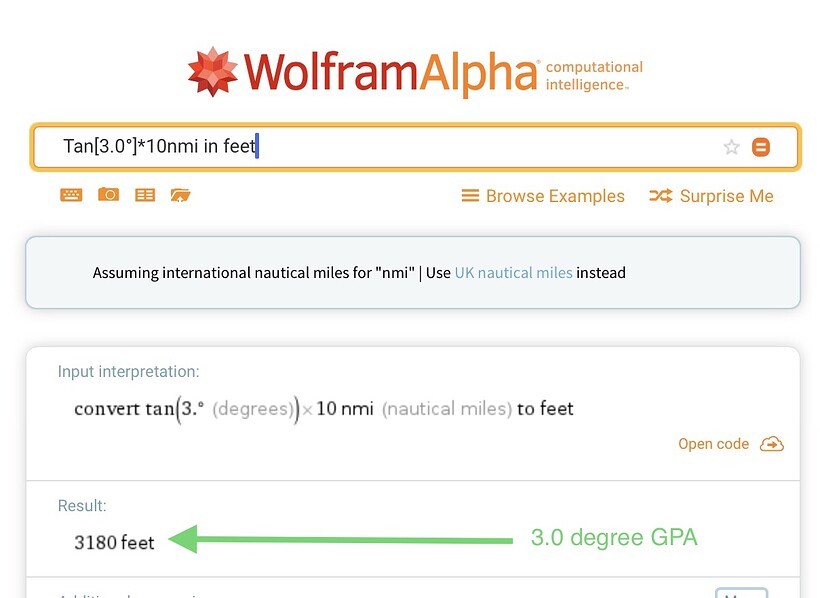Open the extended keyboard icon
This screenshot has width=820, height=598.
[71, 195]
